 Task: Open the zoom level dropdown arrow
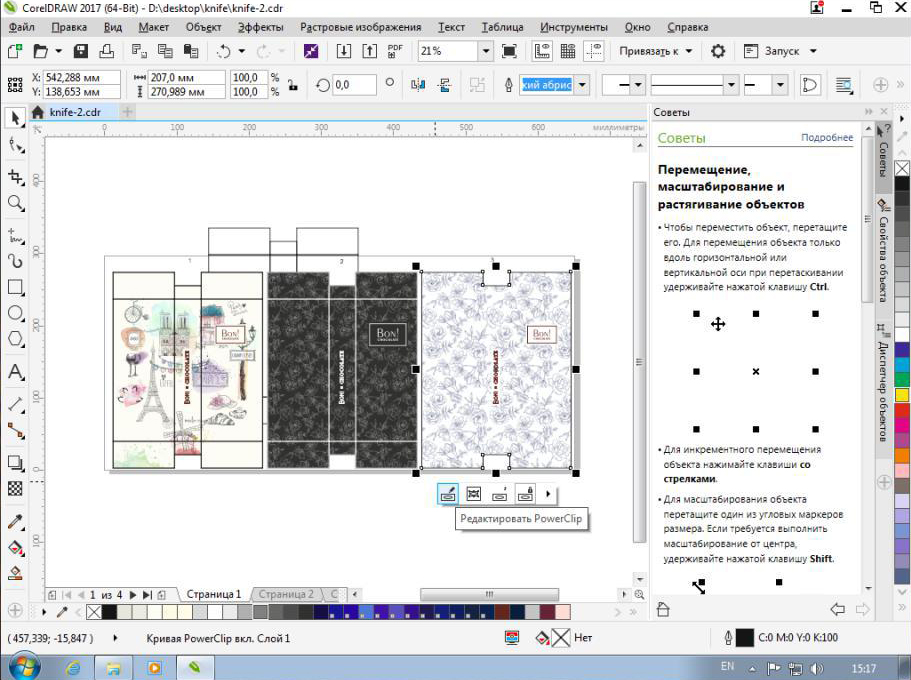click(486, 51)
